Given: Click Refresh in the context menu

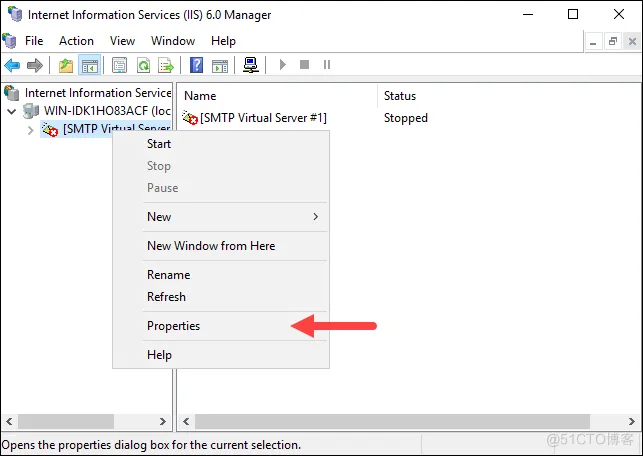Looking at the screenshot, I should (166, 297).
